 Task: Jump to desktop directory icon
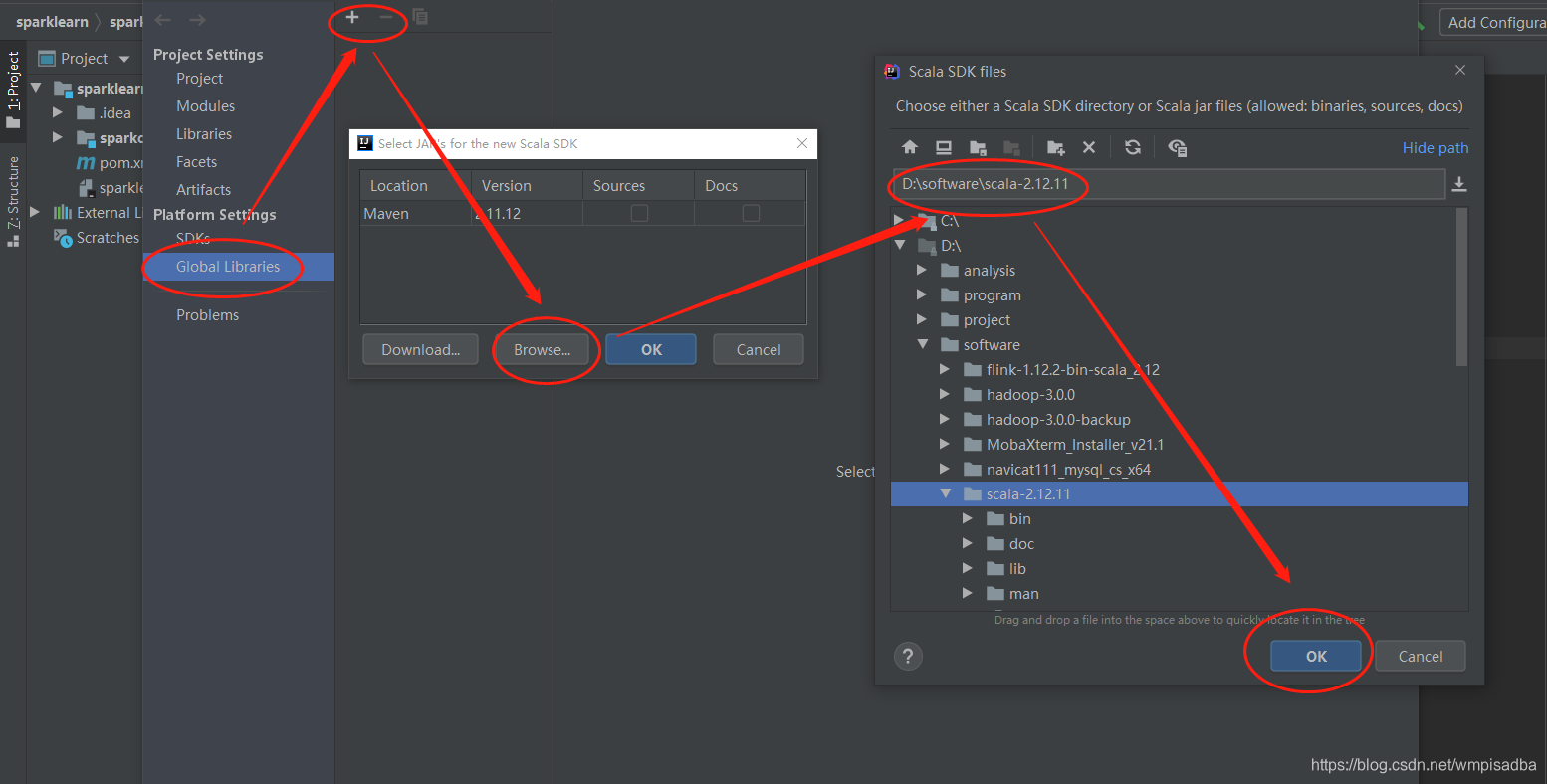944,147
